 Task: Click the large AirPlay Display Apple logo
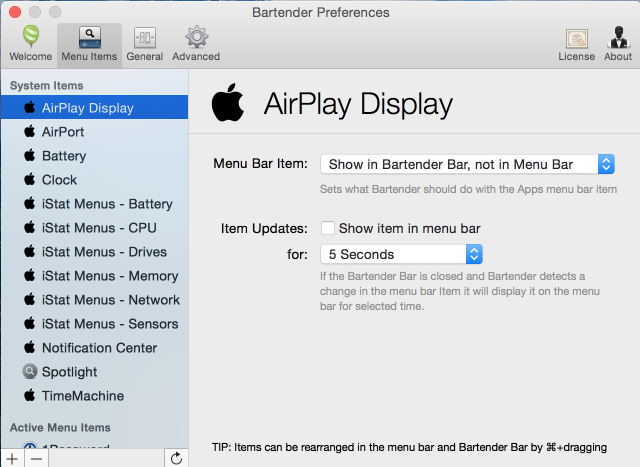[x=228, y=102]
